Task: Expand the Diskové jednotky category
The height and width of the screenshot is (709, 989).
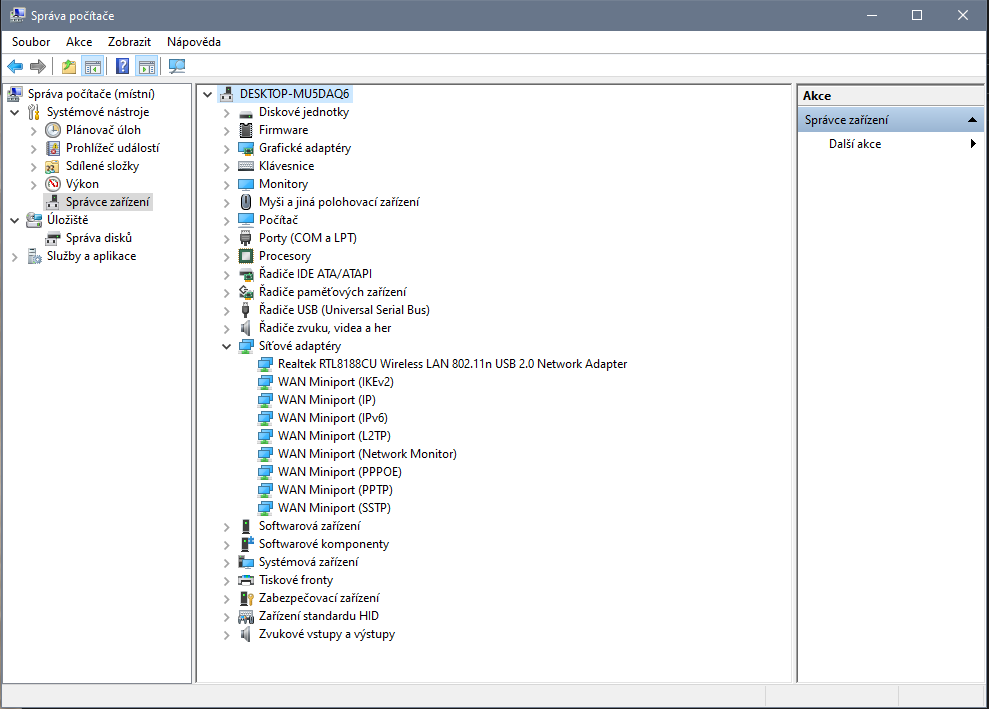Action: [x=226, y=112]
